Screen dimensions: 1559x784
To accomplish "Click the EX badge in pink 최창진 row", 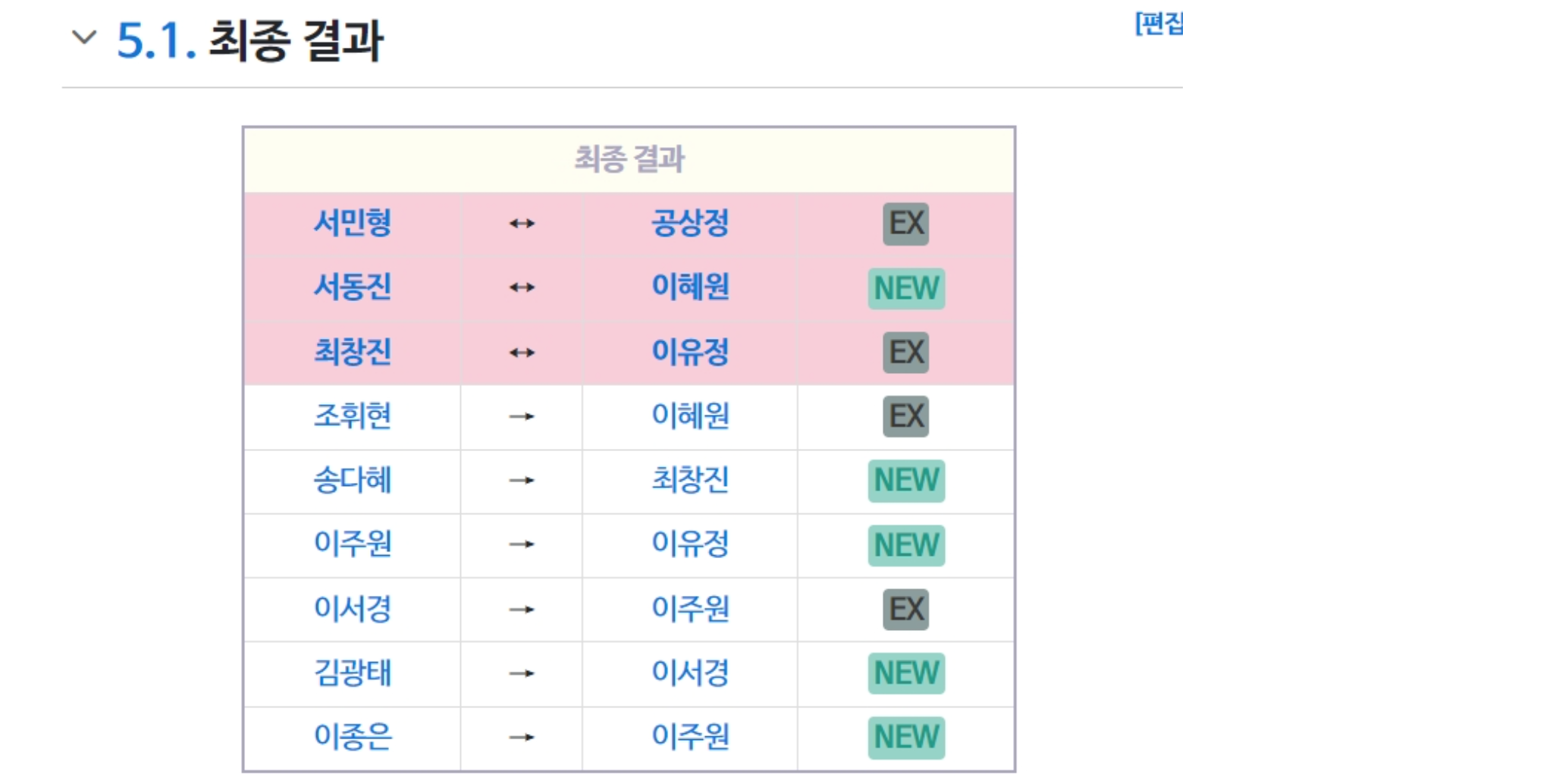I will tap(905, 353).
